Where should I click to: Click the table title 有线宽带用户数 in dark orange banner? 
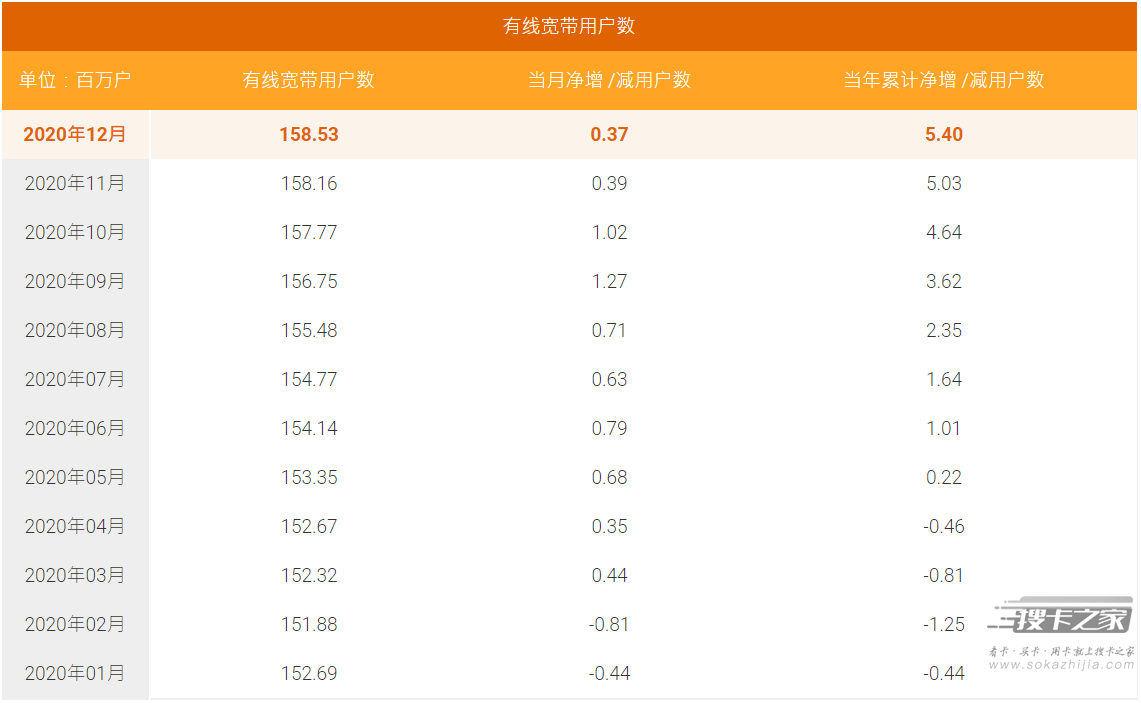coord(569,26)
